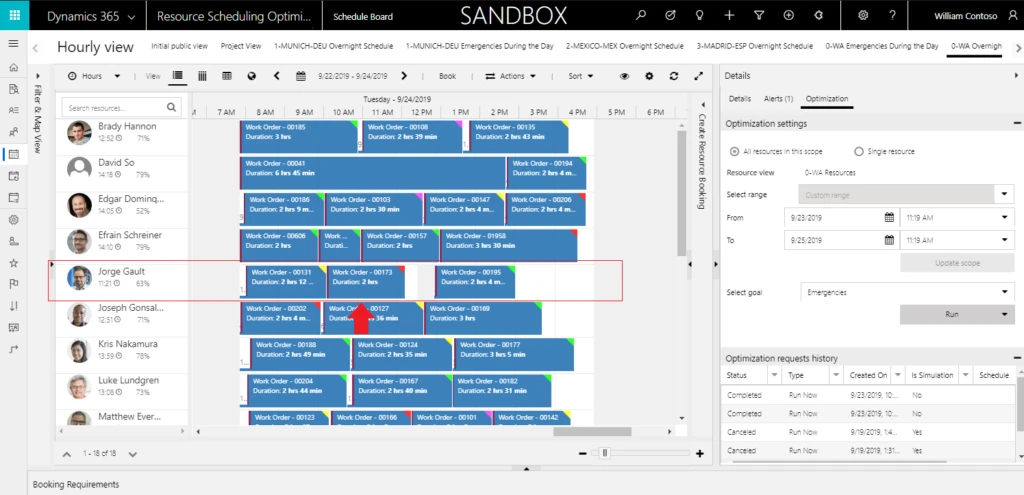
Task: Select All resources in this scope
Action: 735,151
